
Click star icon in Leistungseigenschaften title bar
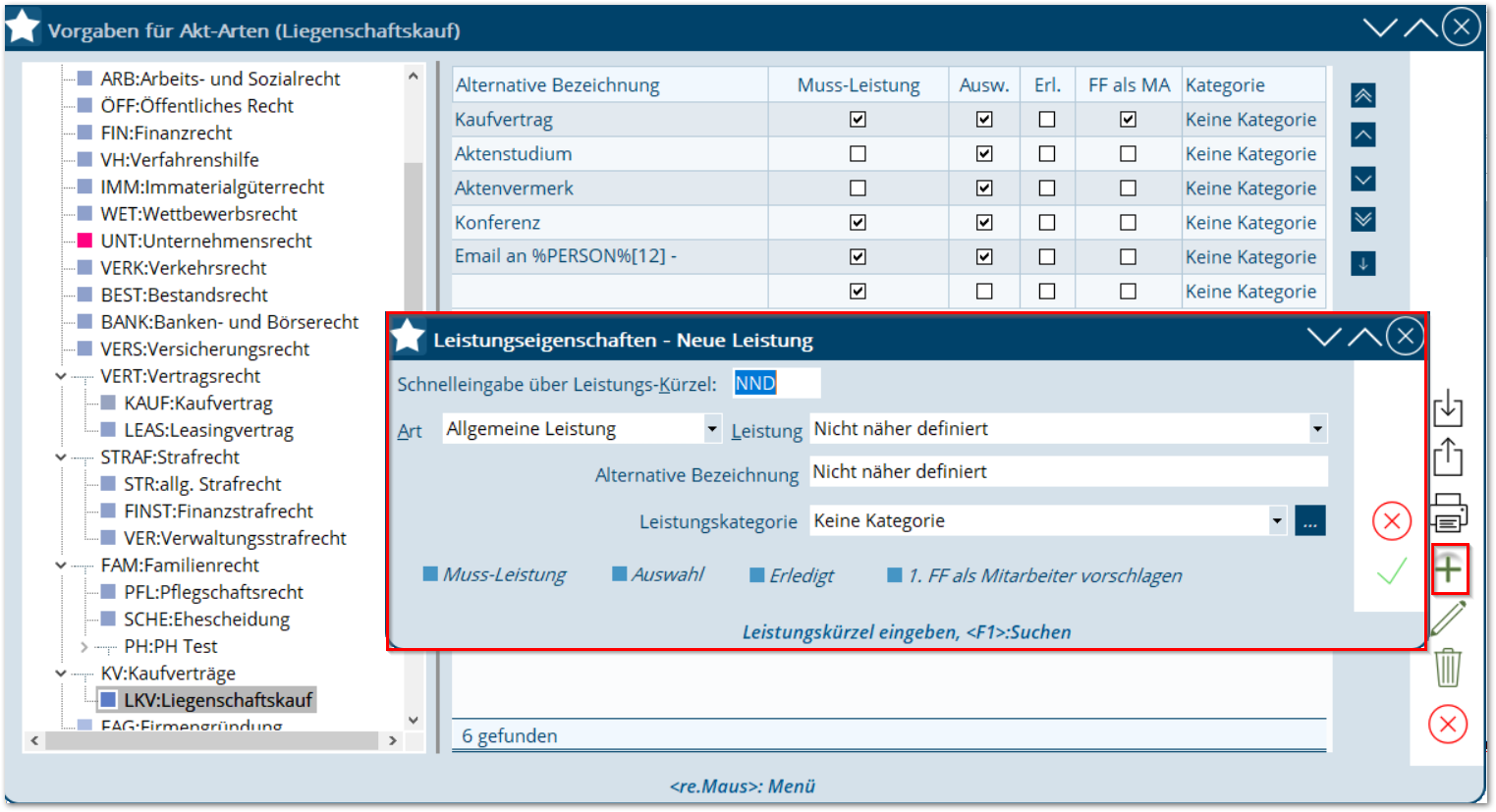coord(408,336)
